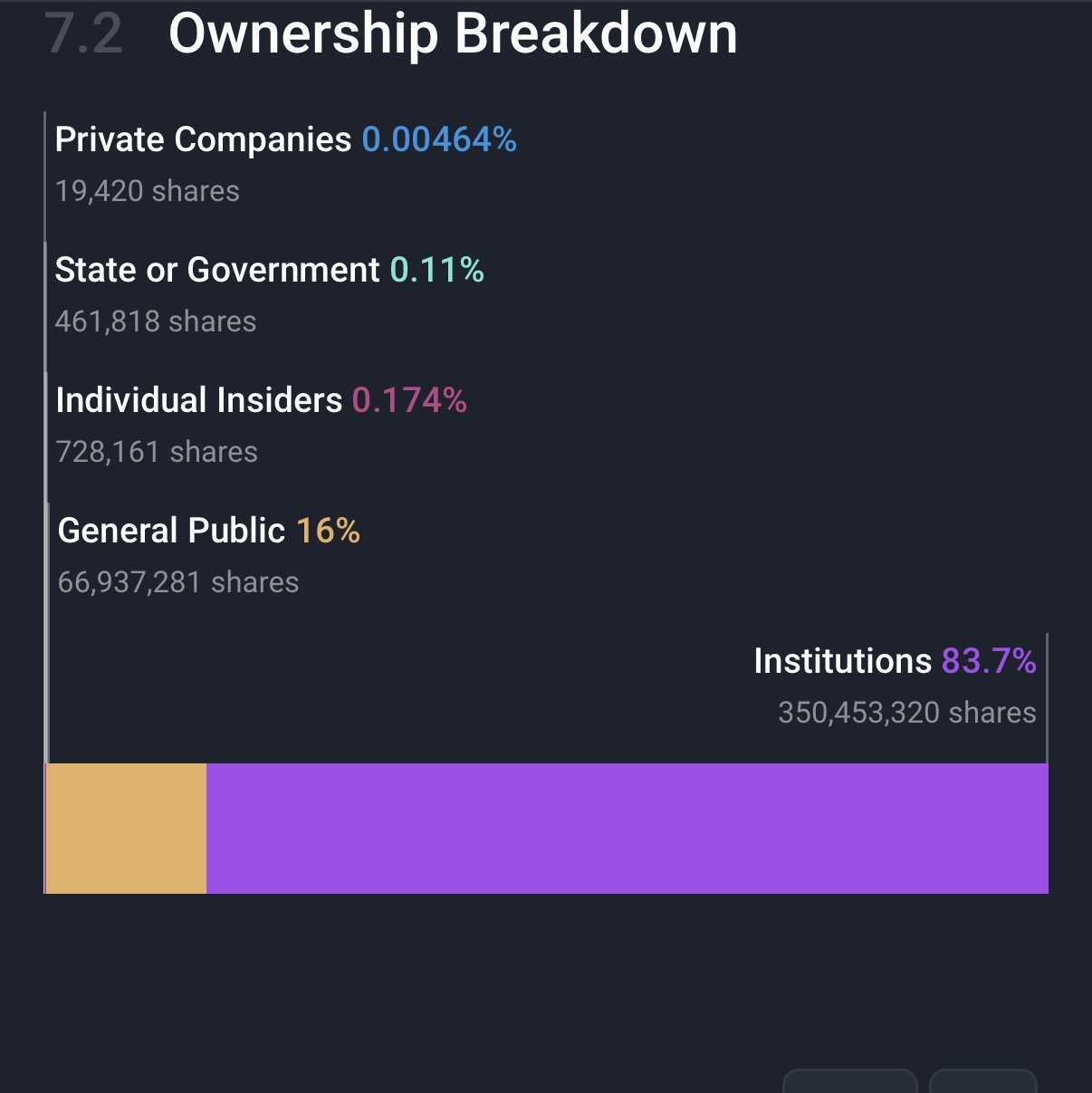This screenshot has width=1092, height=1093.
Task: Click the purple Institutions bar segment
Action: coord(627,829)
